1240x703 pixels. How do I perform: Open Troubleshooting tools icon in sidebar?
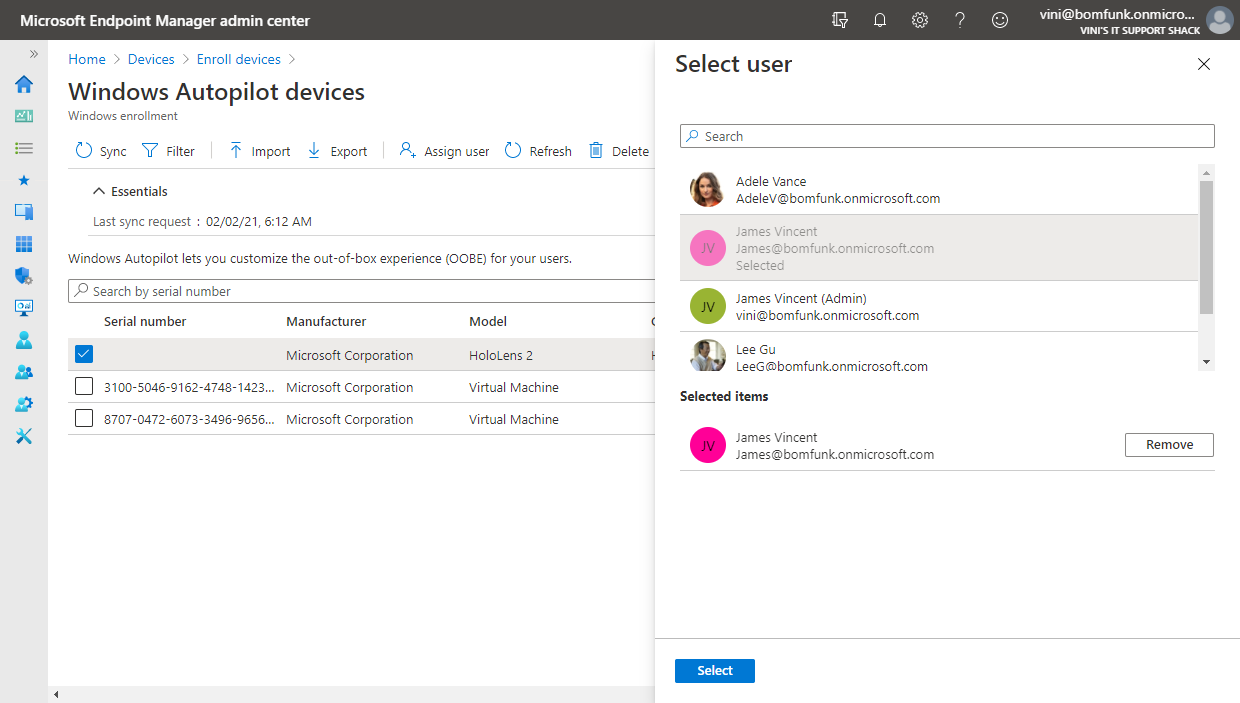click(x=24, y=436)
